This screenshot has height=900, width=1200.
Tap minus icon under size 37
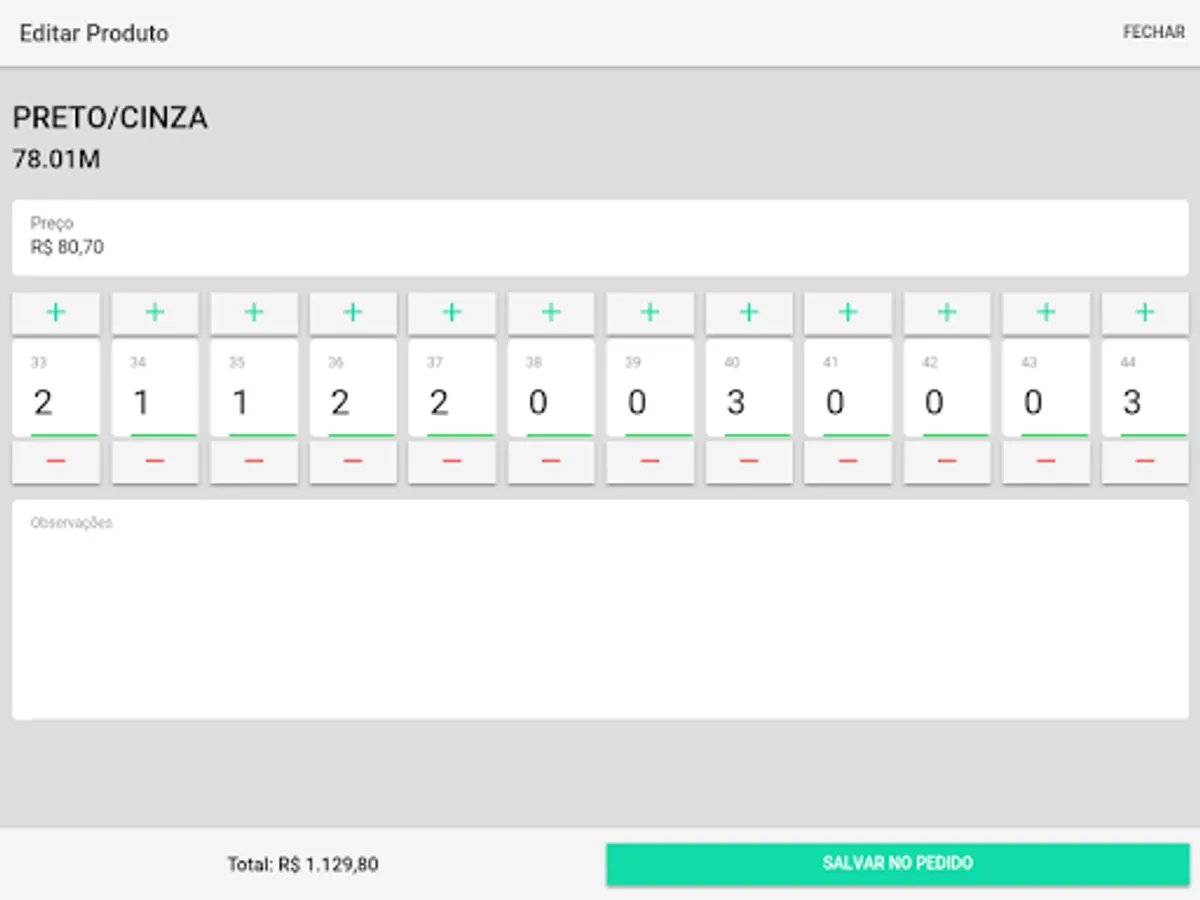[452, 462]
